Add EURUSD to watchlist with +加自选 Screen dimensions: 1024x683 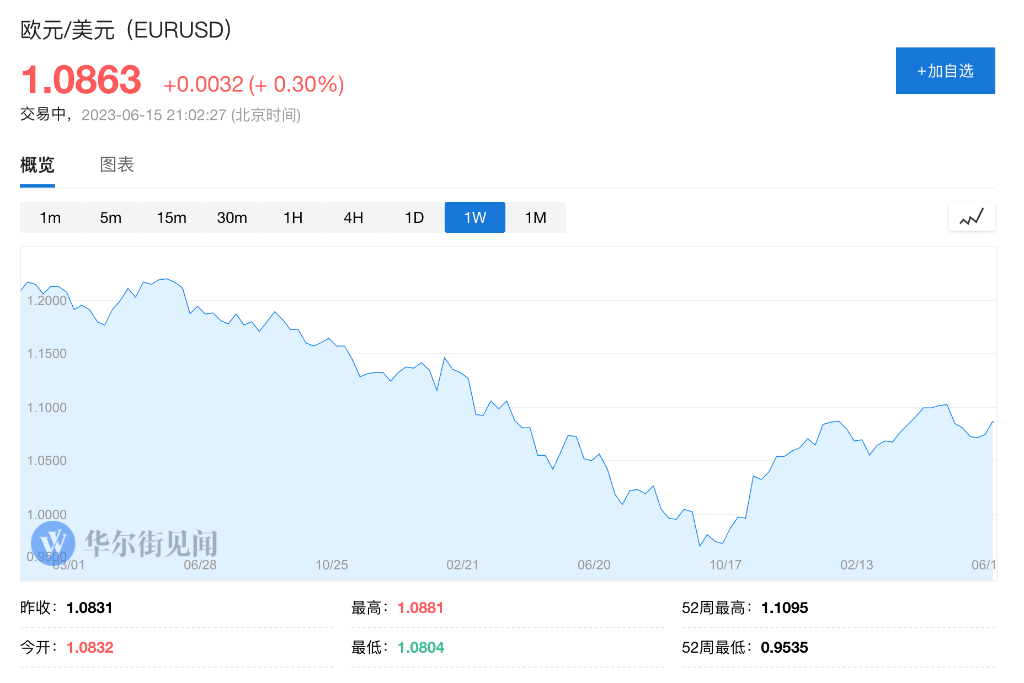point(945,71)
